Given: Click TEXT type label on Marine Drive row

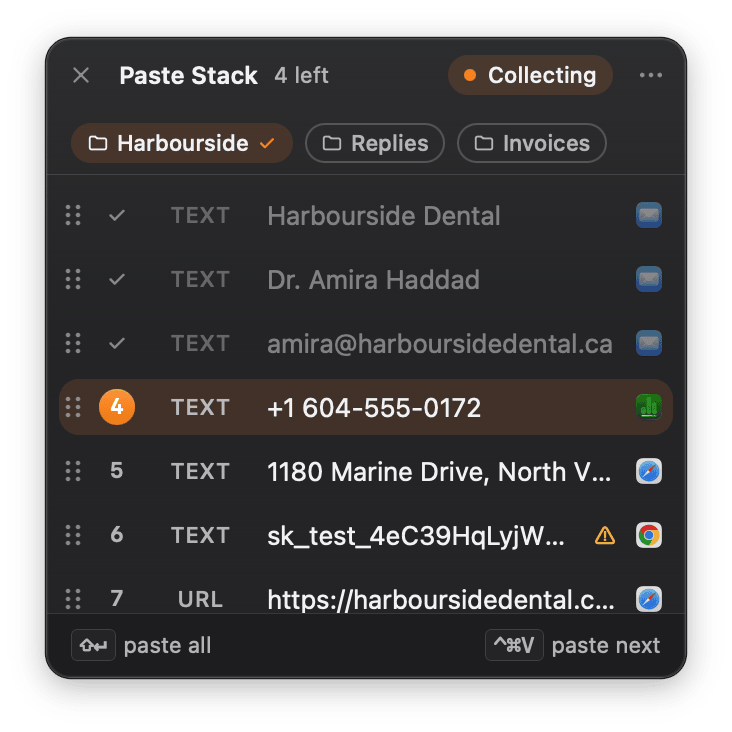Looking at the screenshot, I should (x=200, y=471).
